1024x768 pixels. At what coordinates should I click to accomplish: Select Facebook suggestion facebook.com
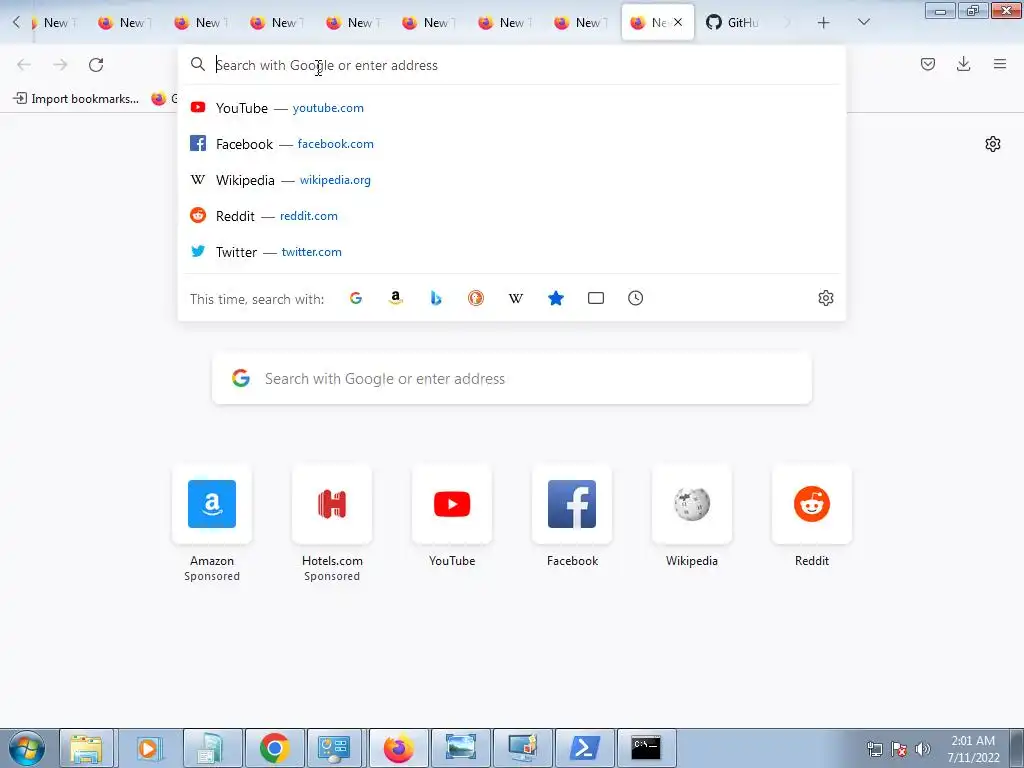tap(512, 144)
